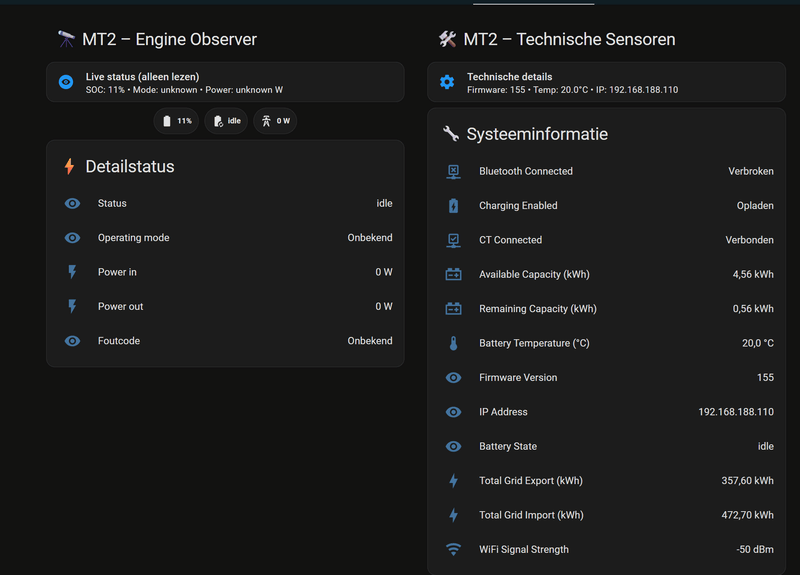Screen dimensions: 800x575
Task: Click the CT Connected icon
Action: pos(453,240)
